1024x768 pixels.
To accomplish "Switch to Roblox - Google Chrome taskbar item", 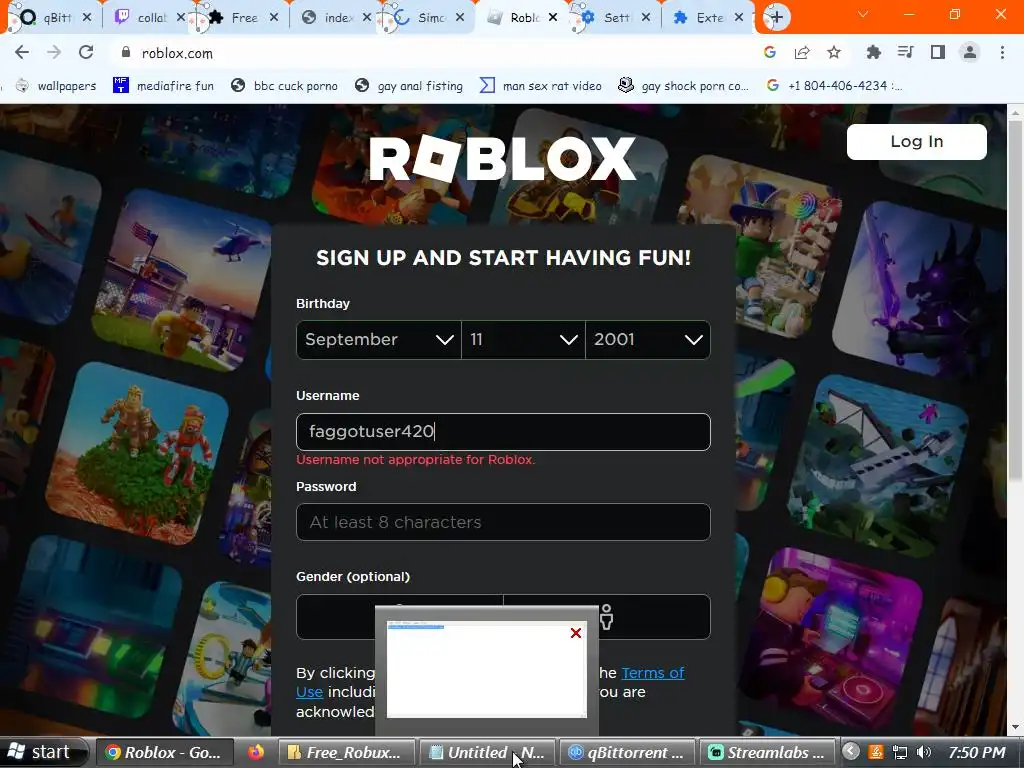I will coord(165,752).
